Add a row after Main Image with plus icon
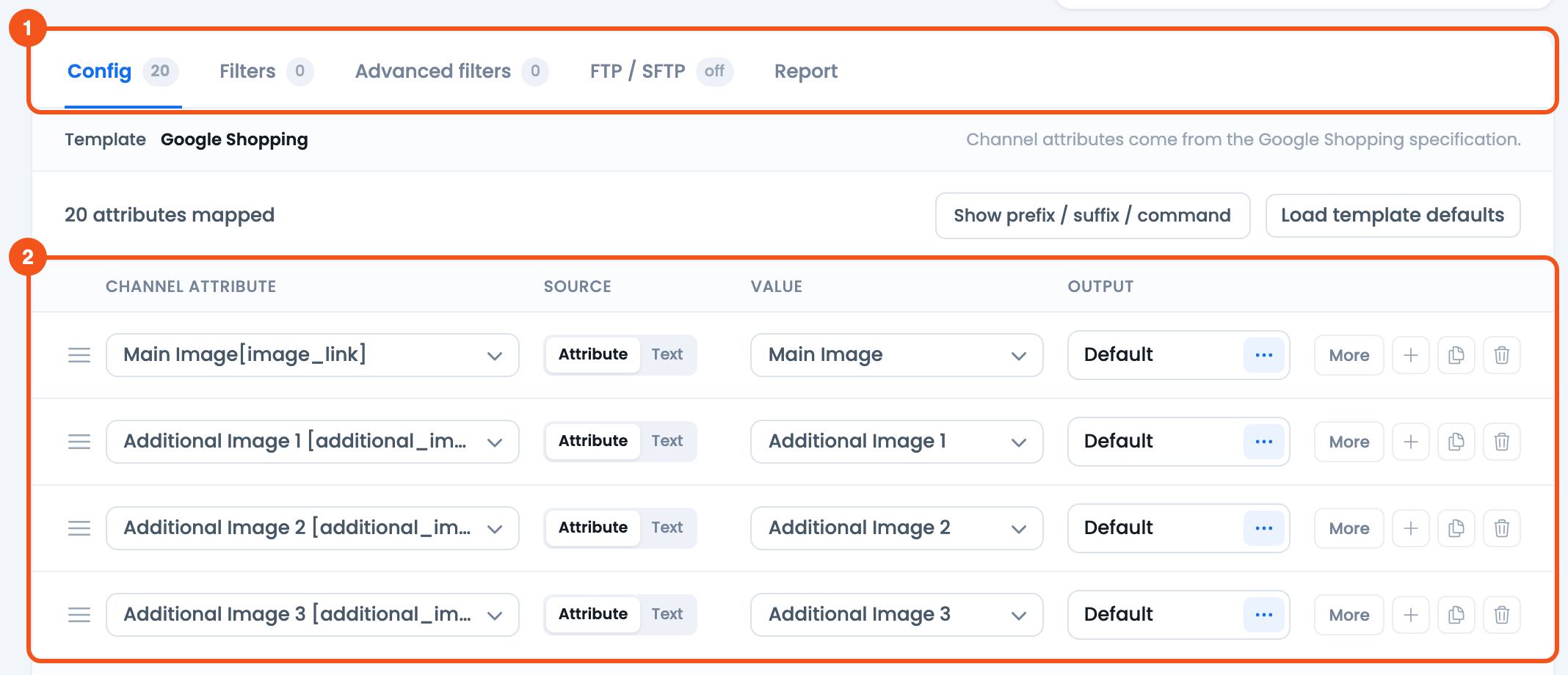 1411,355
